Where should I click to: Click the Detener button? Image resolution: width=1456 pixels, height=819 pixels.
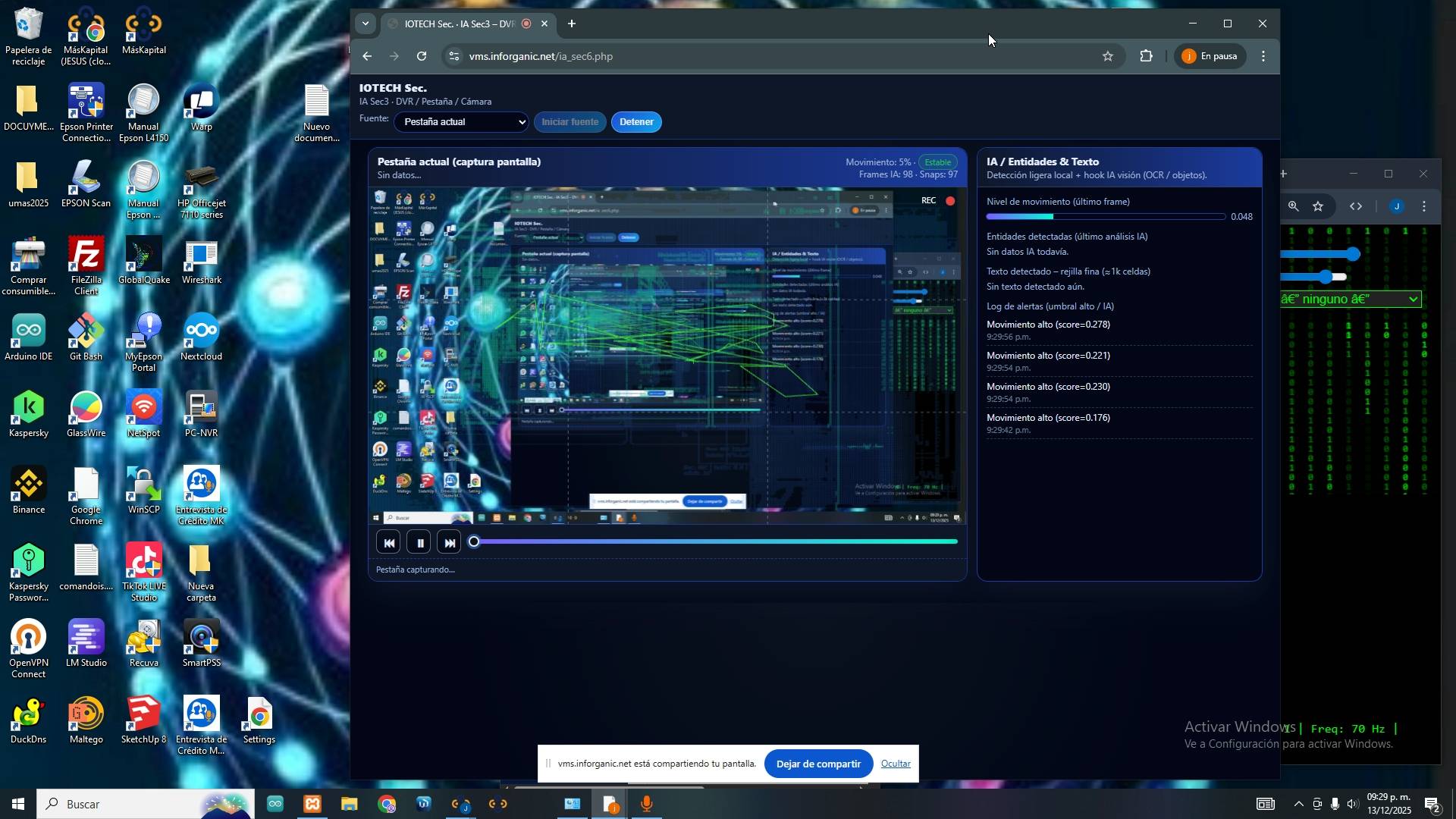635,122
